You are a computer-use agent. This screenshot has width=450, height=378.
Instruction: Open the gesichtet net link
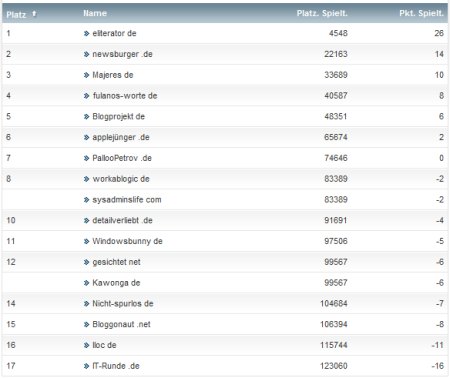(116, 262)
